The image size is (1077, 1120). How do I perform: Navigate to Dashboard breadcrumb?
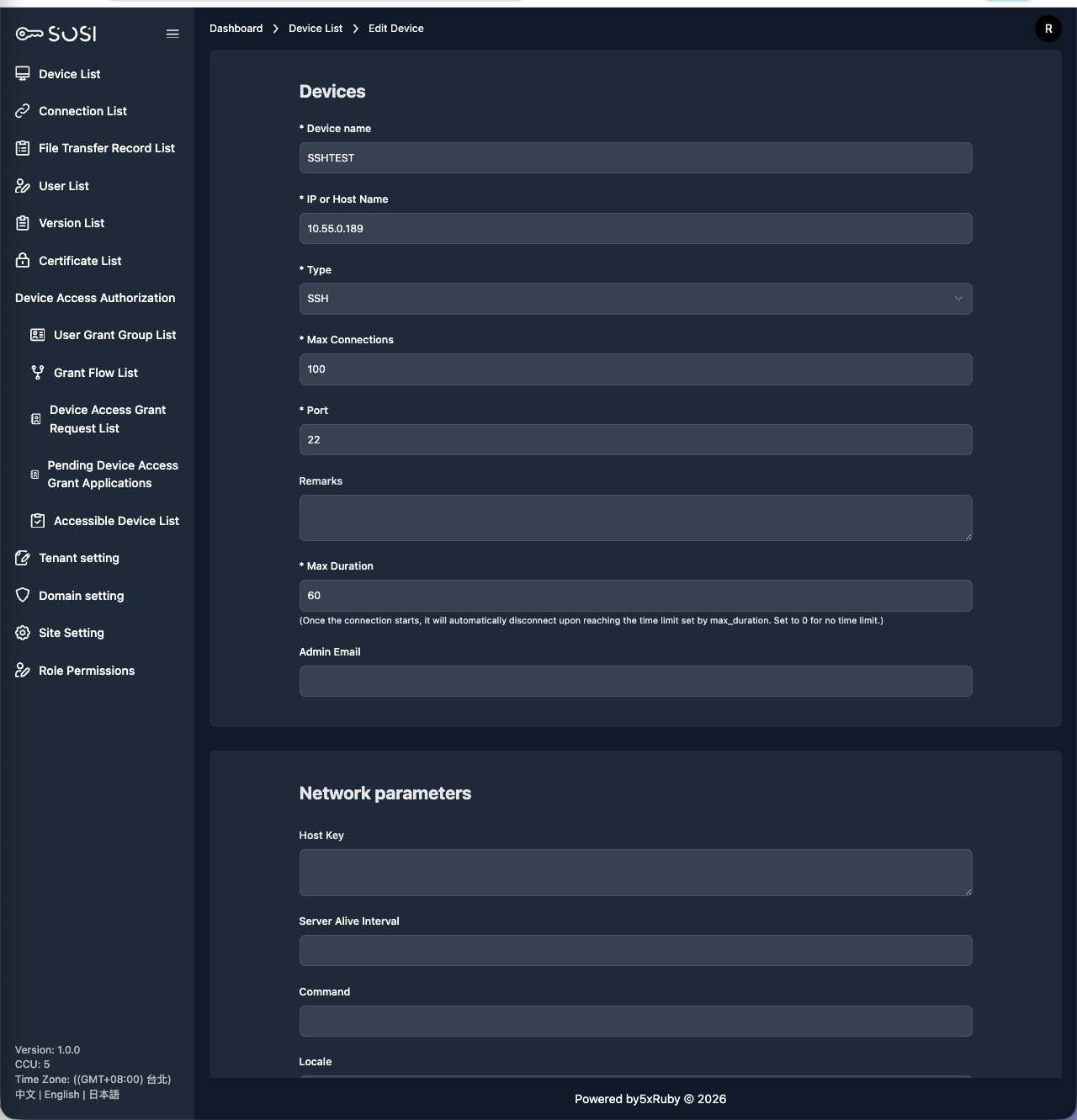point(236,29)
